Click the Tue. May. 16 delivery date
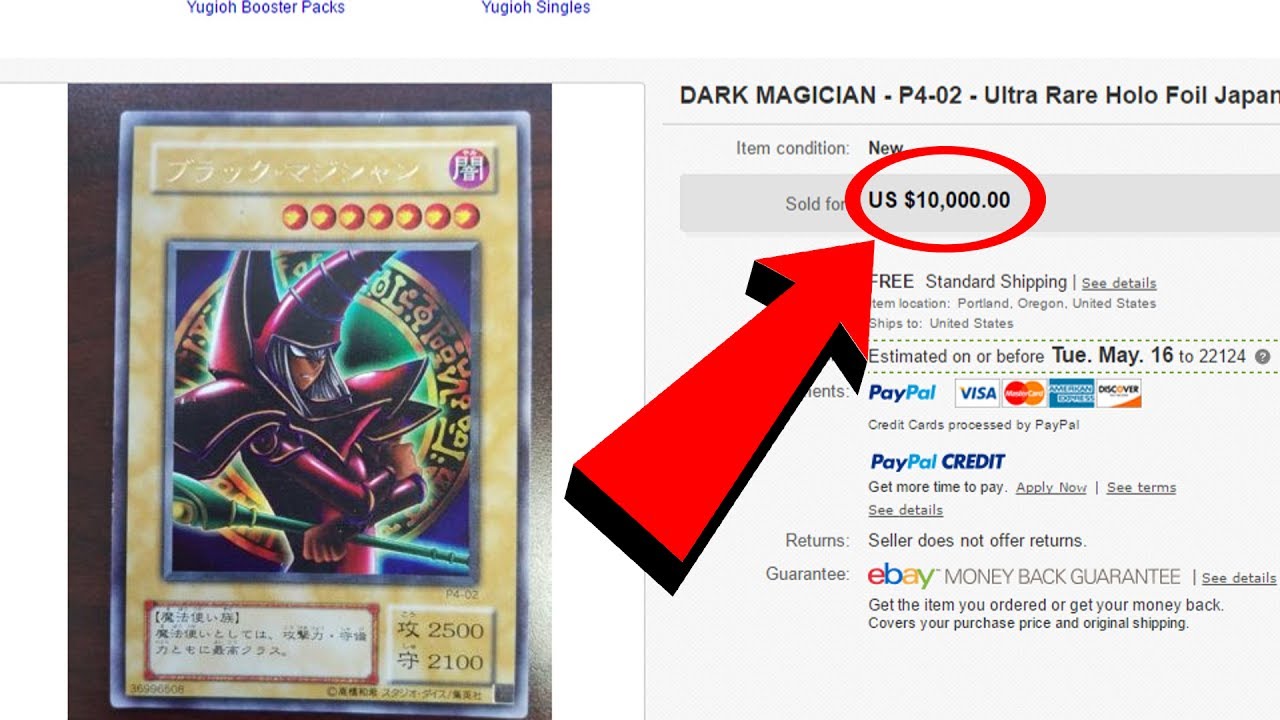 click(1112, 356)
